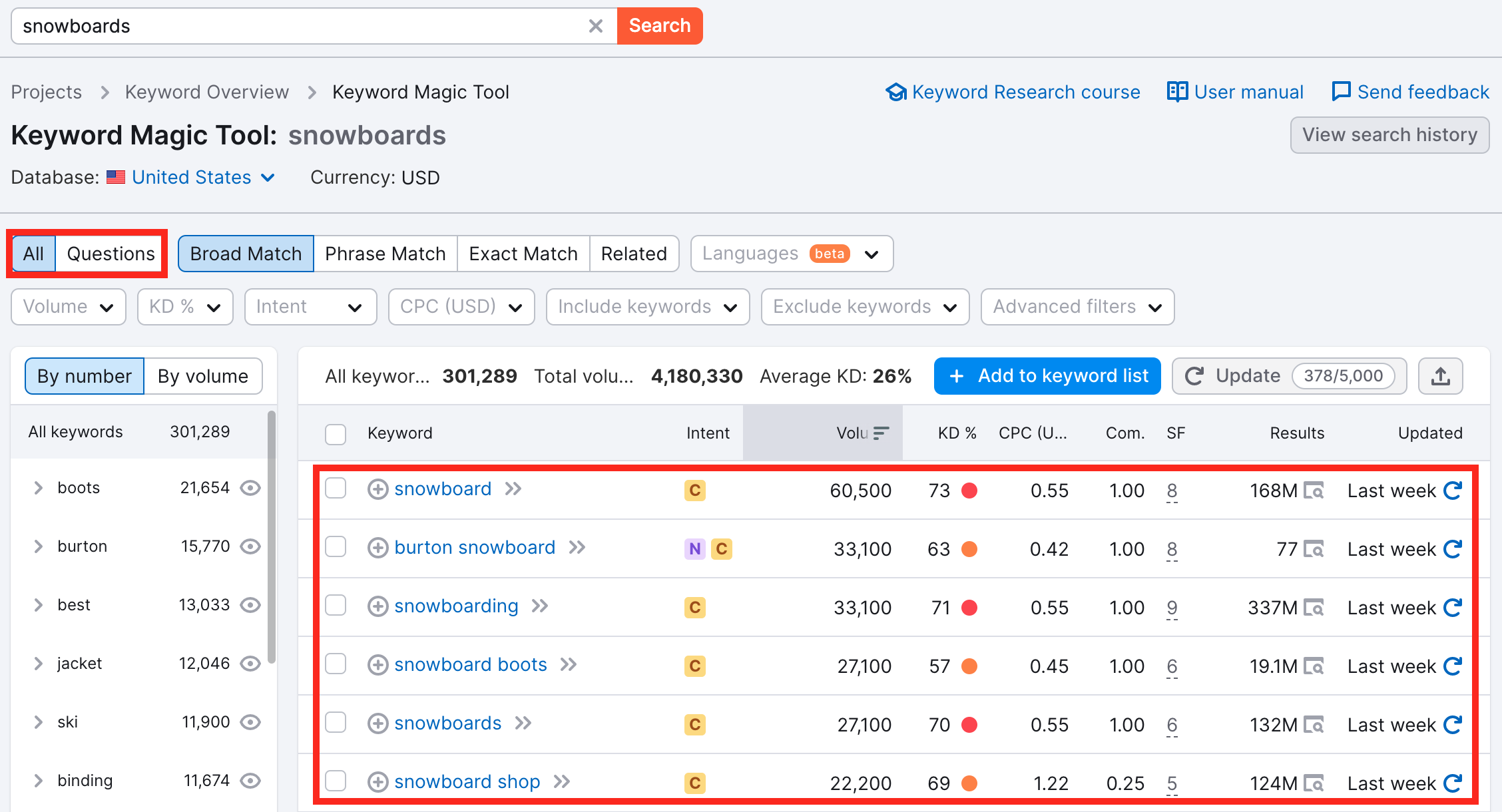The height and width of the screenshot is (812, 1502).
Task: Select the All keywords tab
Action: point(33,254)
